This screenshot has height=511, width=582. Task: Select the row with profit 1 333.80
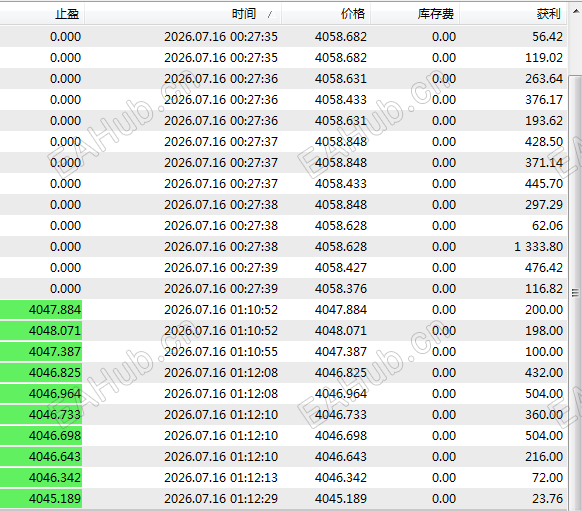(284, 247)
